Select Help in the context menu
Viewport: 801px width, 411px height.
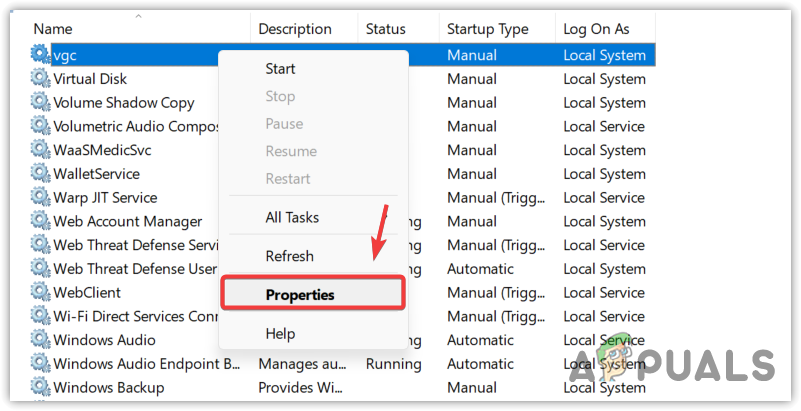(x=281, y=333)
